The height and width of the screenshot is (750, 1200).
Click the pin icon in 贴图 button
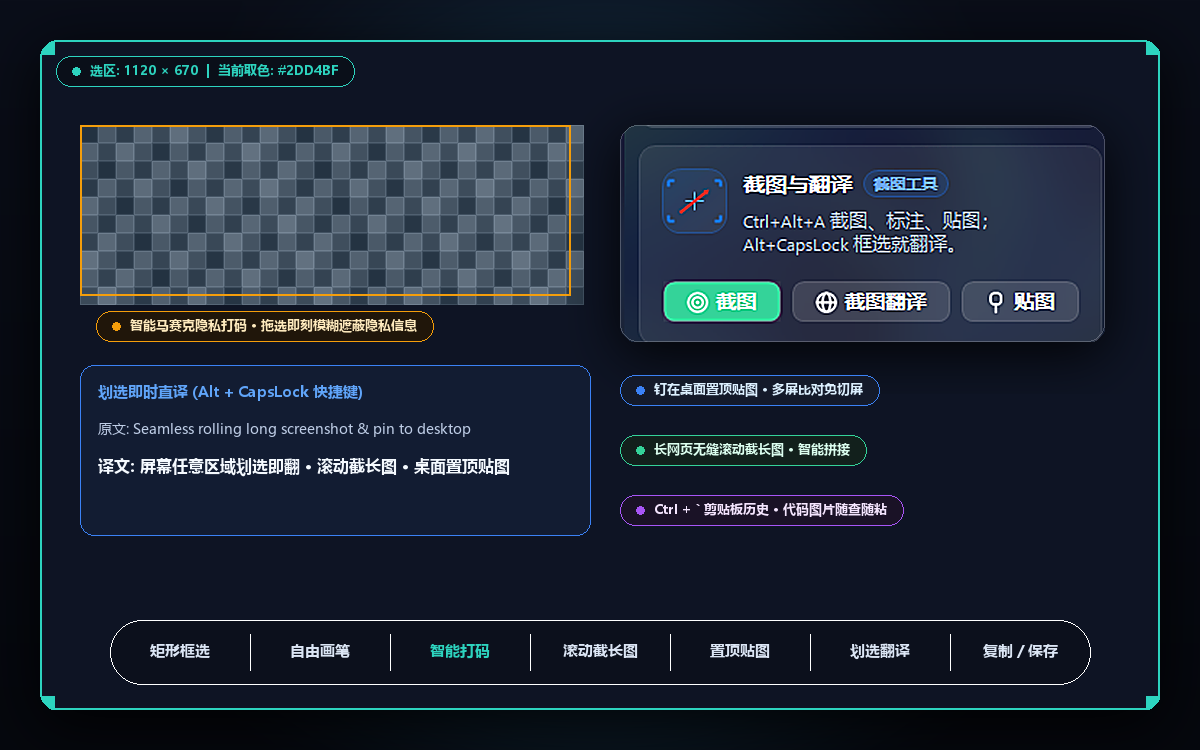pos(995,302)
